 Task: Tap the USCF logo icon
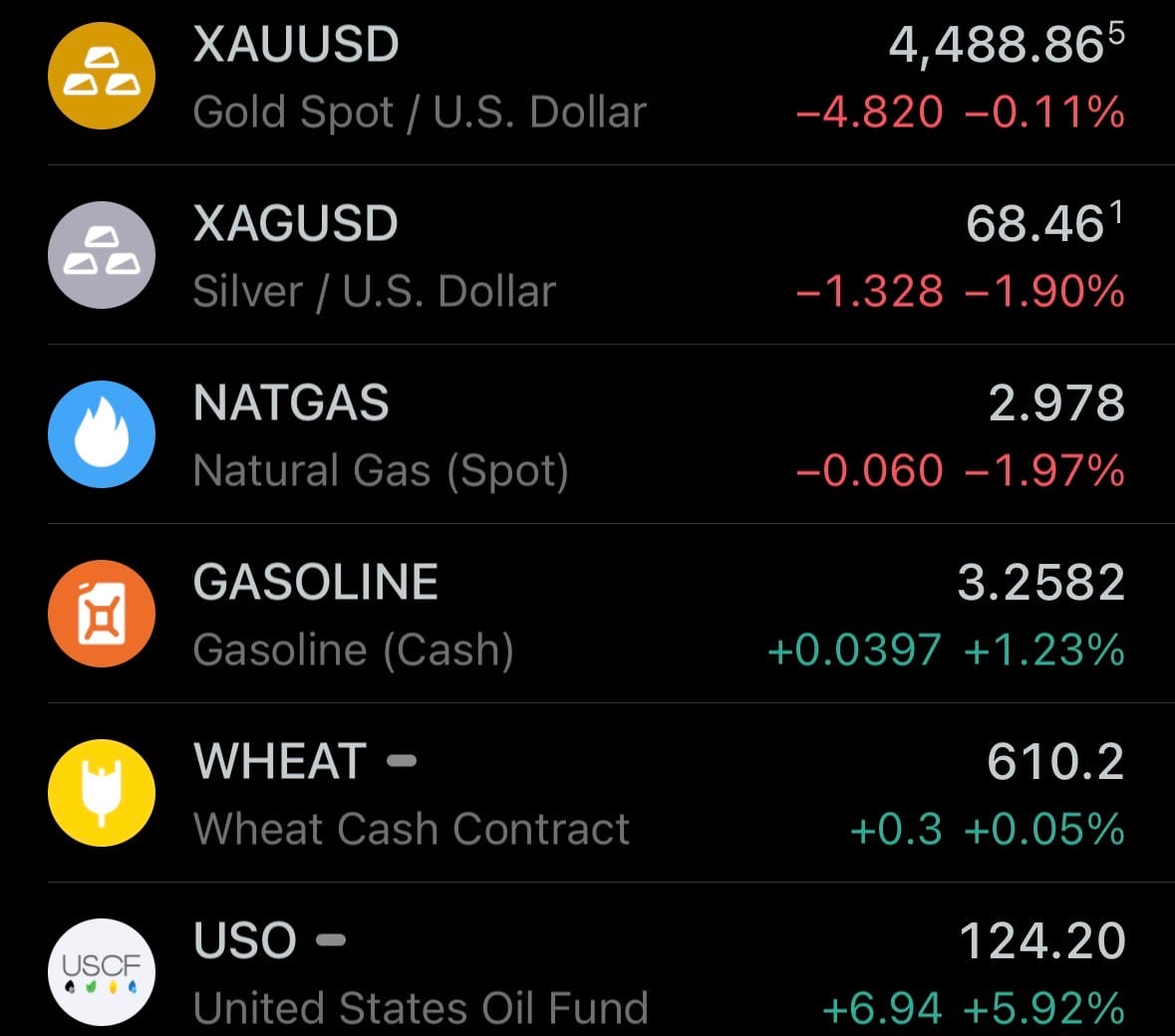coord(102,971)
